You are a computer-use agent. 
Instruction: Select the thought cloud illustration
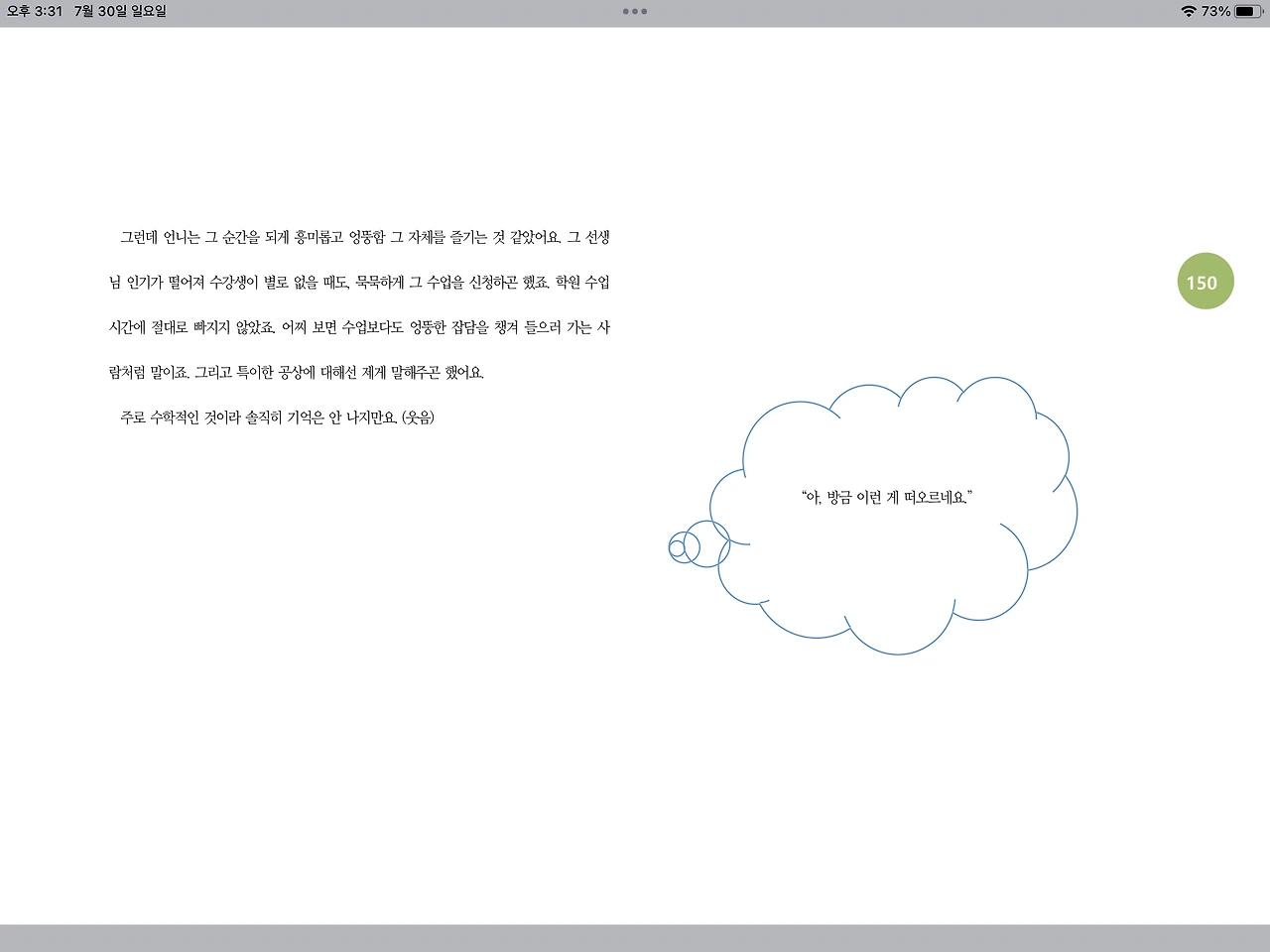(x=893, y=506)
